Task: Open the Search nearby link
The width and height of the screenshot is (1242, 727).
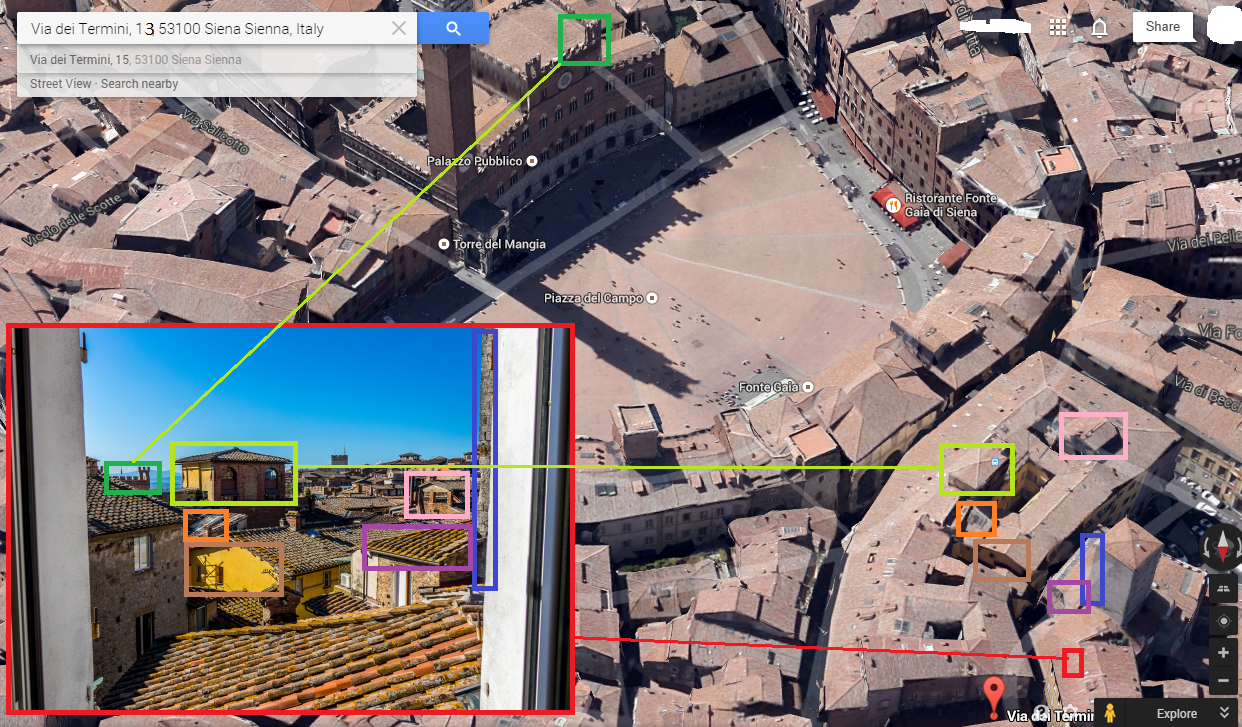Action: 139,84
